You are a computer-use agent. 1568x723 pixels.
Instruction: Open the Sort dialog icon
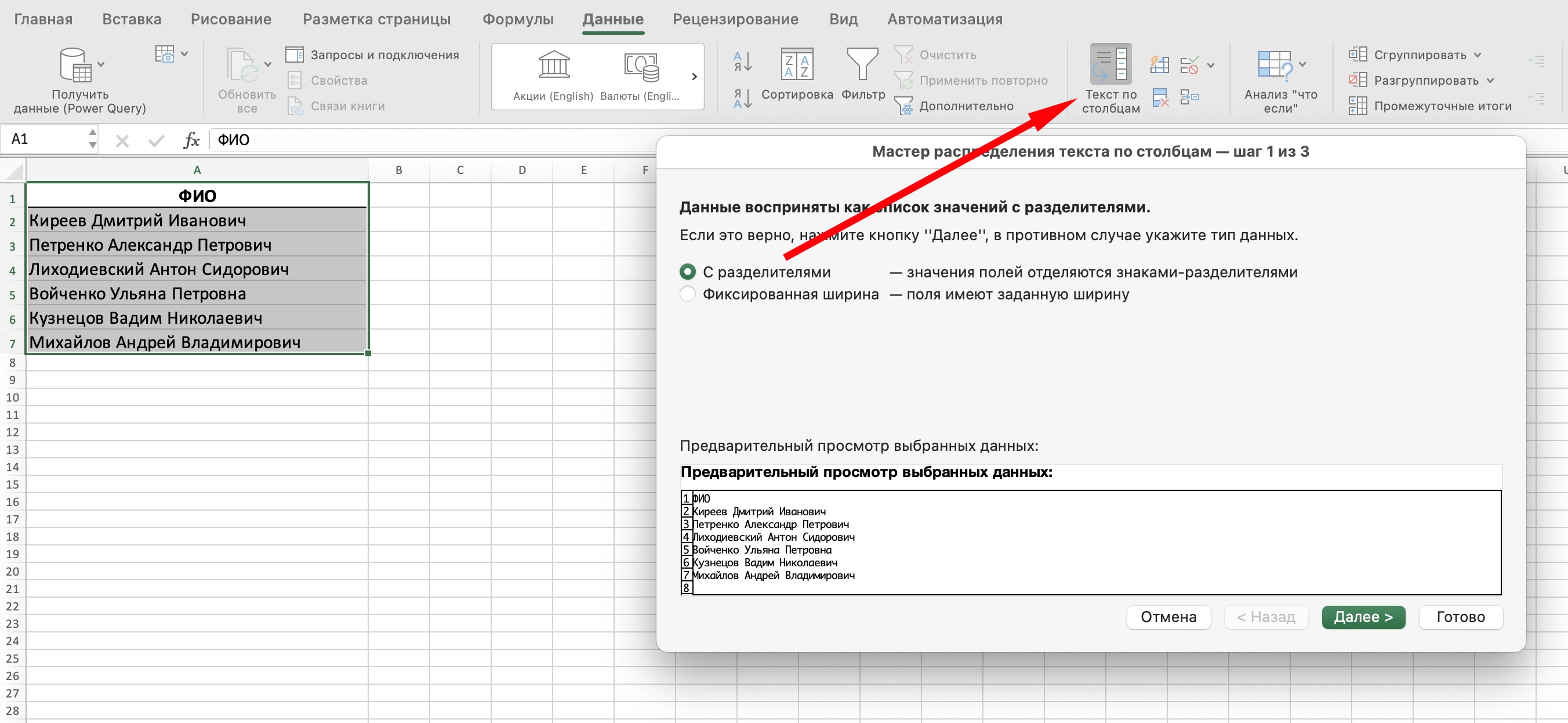click(797, 64)
